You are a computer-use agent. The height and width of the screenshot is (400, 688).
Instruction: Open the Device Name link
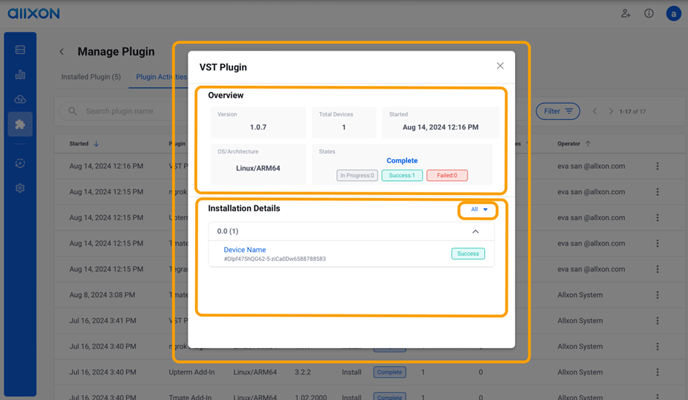(245, 250)
